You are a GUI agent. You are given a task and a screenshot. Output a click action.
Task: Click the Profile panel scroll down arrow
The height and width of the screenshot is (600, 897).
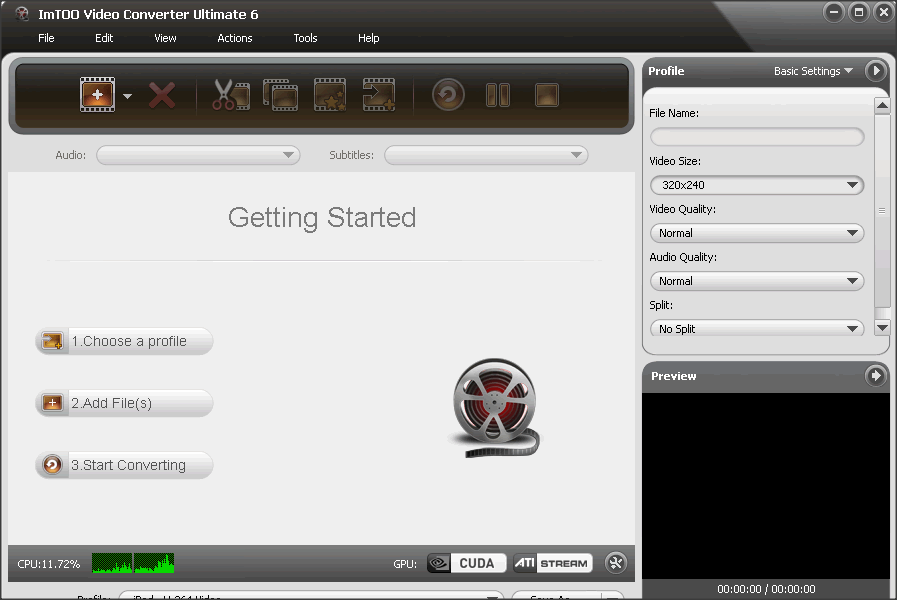coord(882,328)
